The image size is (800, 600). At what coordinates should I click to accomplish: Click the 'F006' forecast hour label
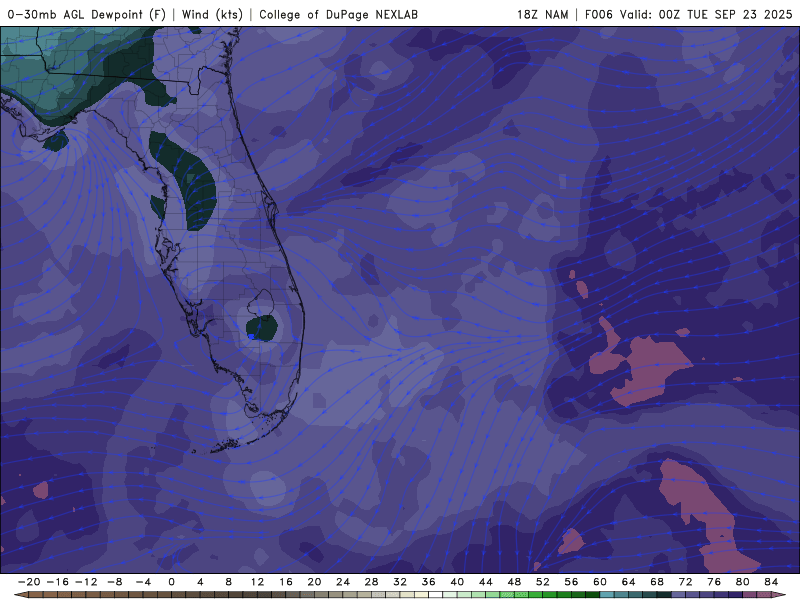598,14
